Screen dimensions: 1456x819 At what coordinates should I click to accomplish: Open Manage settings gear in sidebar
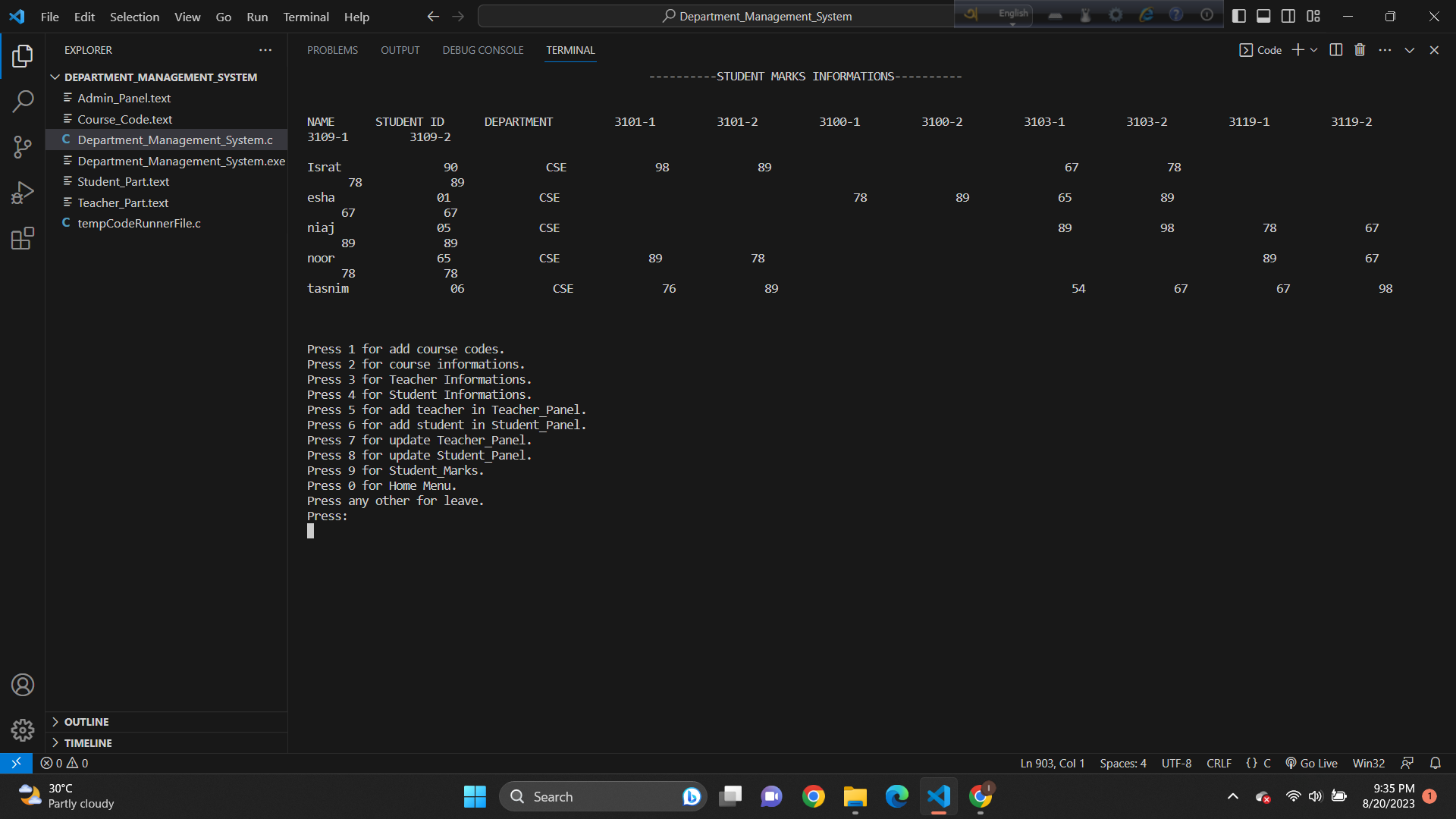coord(23,730)
